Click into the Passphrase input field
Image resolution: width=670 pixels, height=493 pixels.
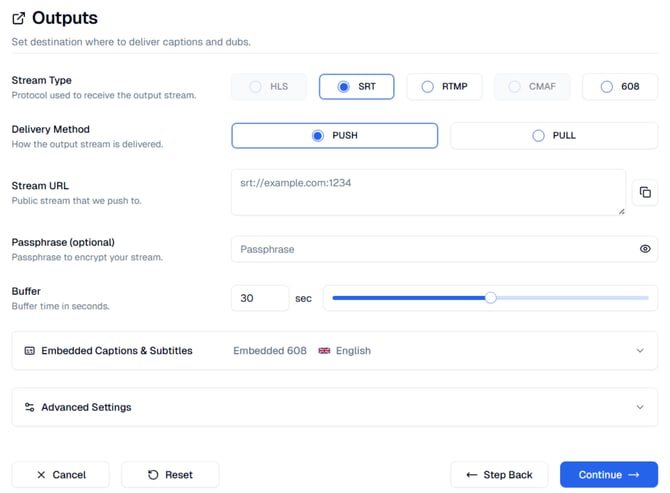tap(430, 249)
